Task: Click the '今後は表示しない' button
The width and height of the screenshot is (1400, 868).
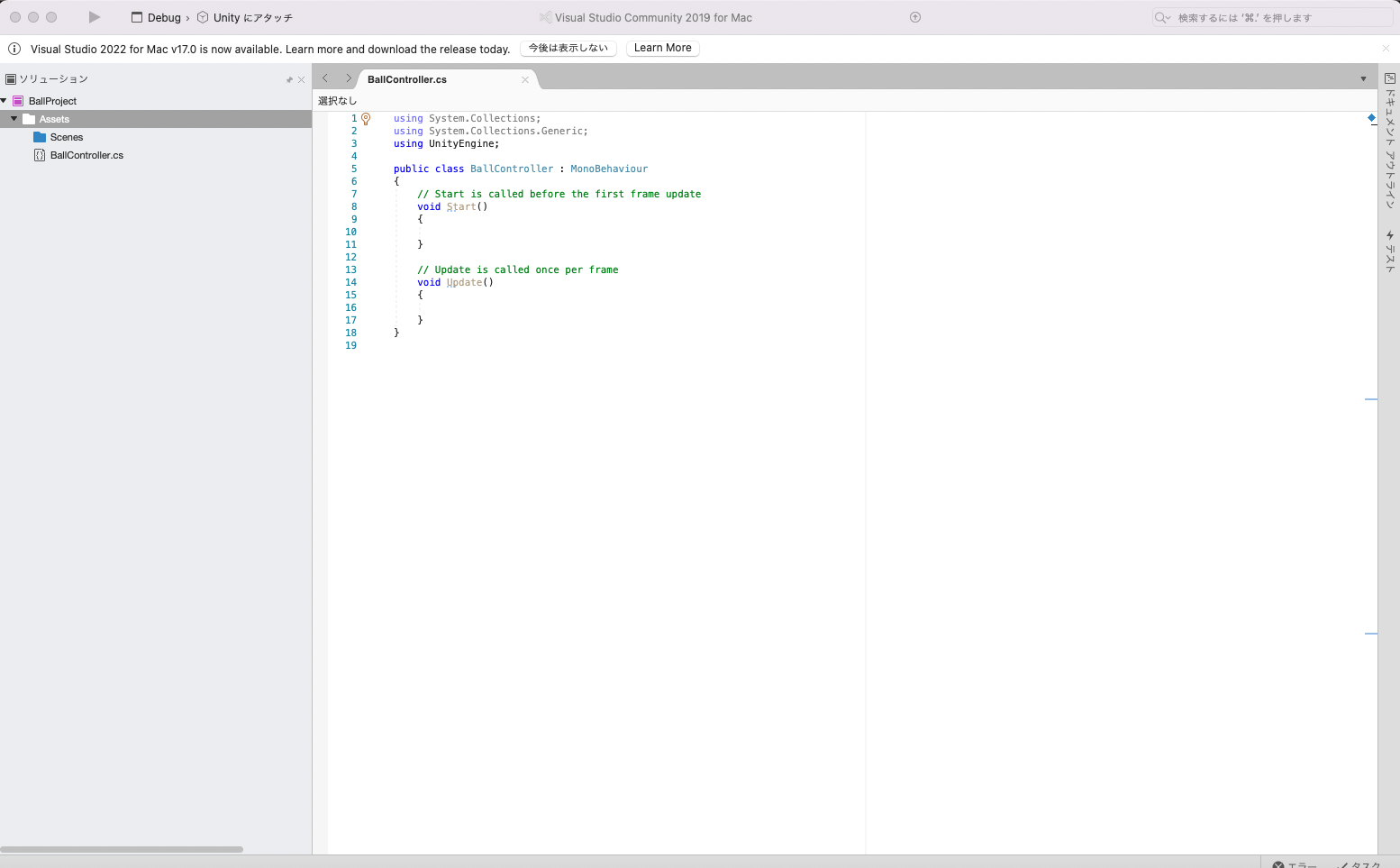Action: pos(568,48)
